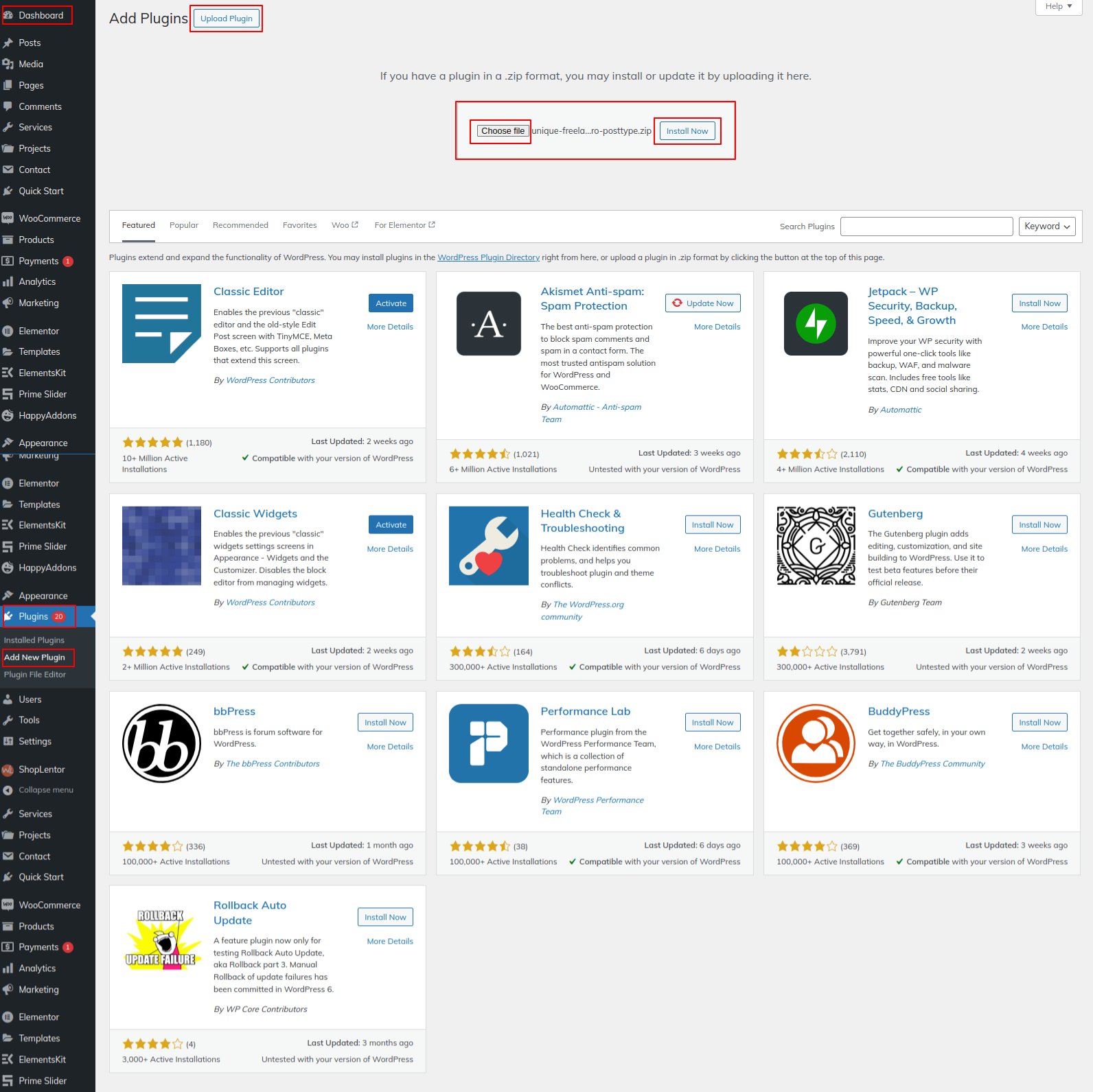Click the Akismet plugin logo
The height and width of the screenshot is (1092, 1093).
pyautogui.click(x=488, y=323)
